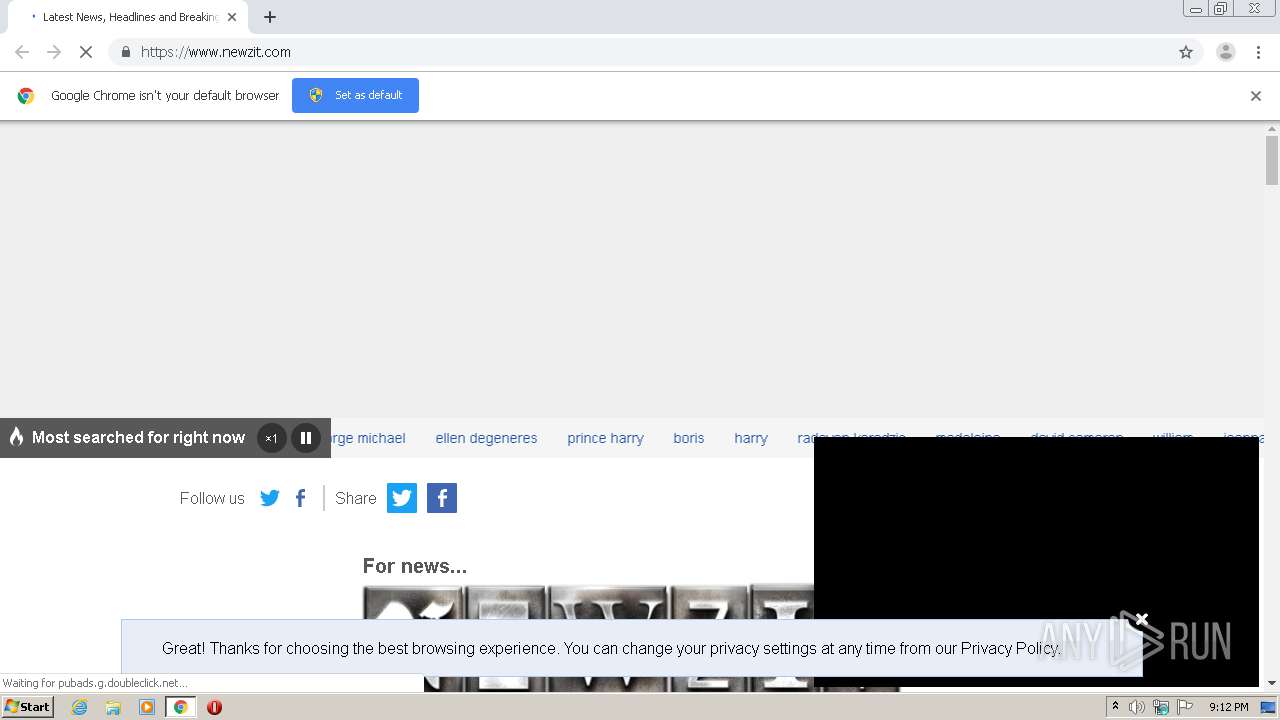The height and width of the screenshot is (720, 1280).
Task: Launch Internet Explorer from taskbar
Action: click(79, 707)
